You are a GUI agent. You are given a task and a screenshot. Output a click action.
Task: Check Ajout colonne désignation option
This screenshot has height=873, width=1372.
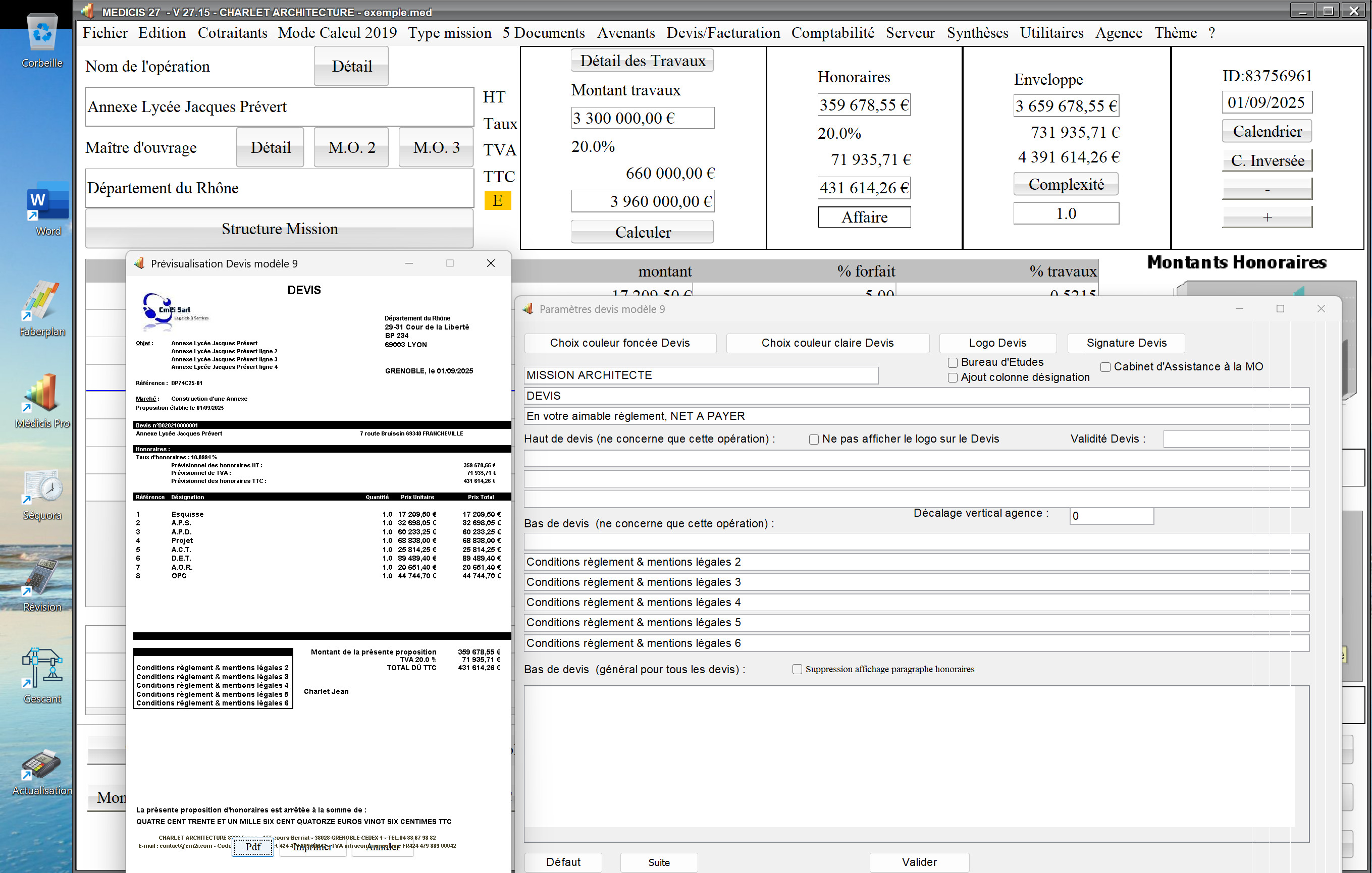point(952,377)
